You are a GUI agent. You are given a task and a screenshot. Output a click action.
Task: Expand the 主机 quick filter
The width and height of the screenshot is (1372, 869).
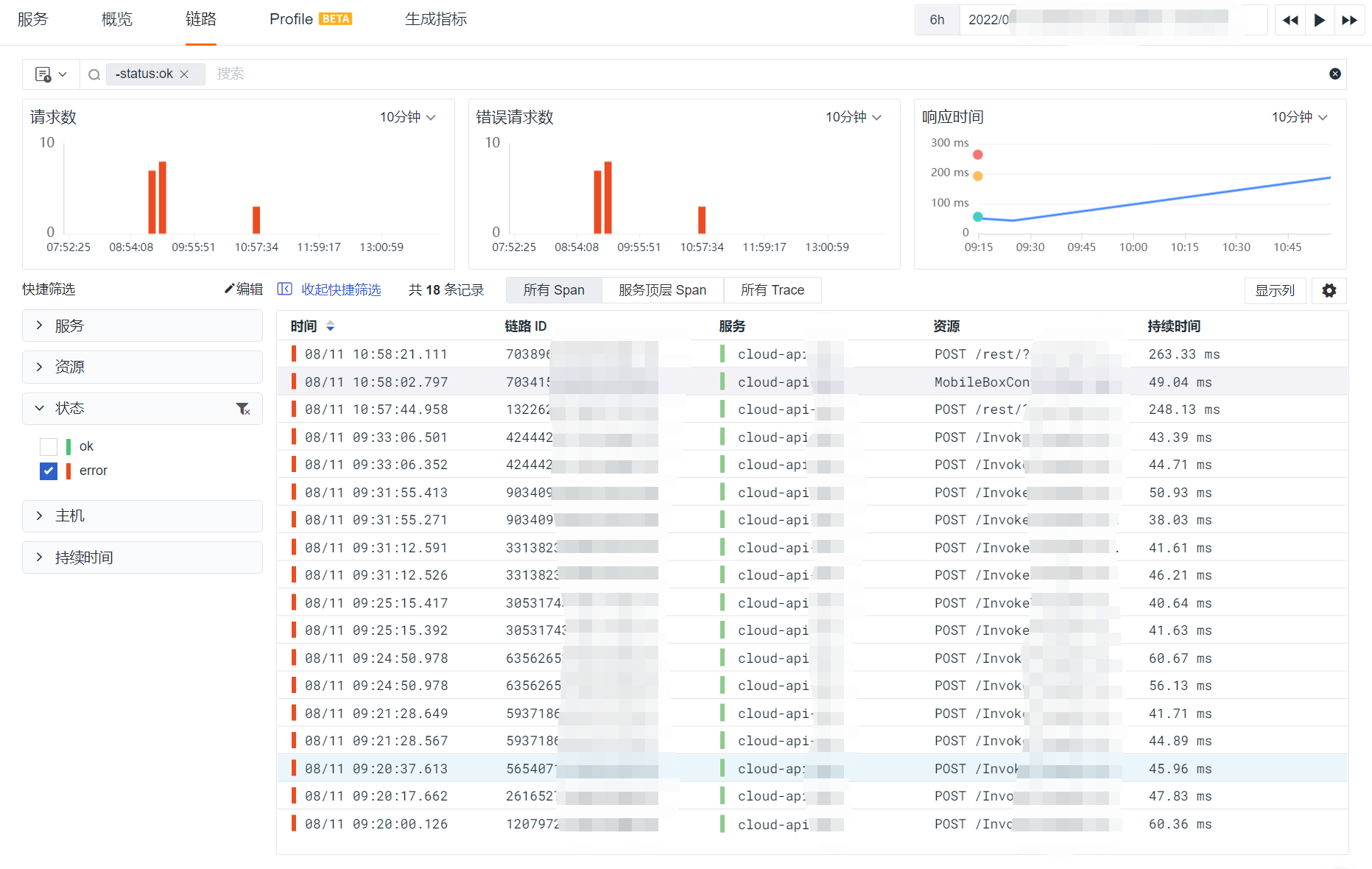coord(142,516)
